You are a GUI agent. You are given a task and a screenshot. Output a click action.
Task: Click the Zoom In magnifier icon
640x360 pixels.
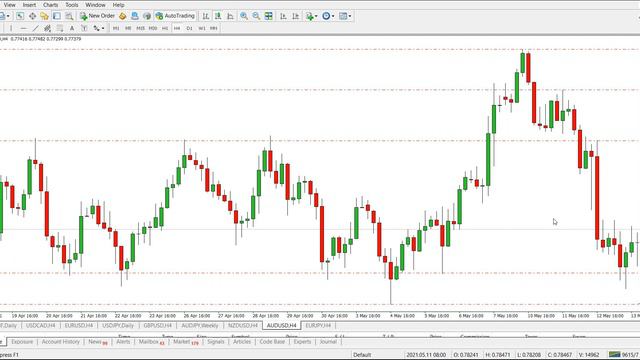(x=244, y=16)
